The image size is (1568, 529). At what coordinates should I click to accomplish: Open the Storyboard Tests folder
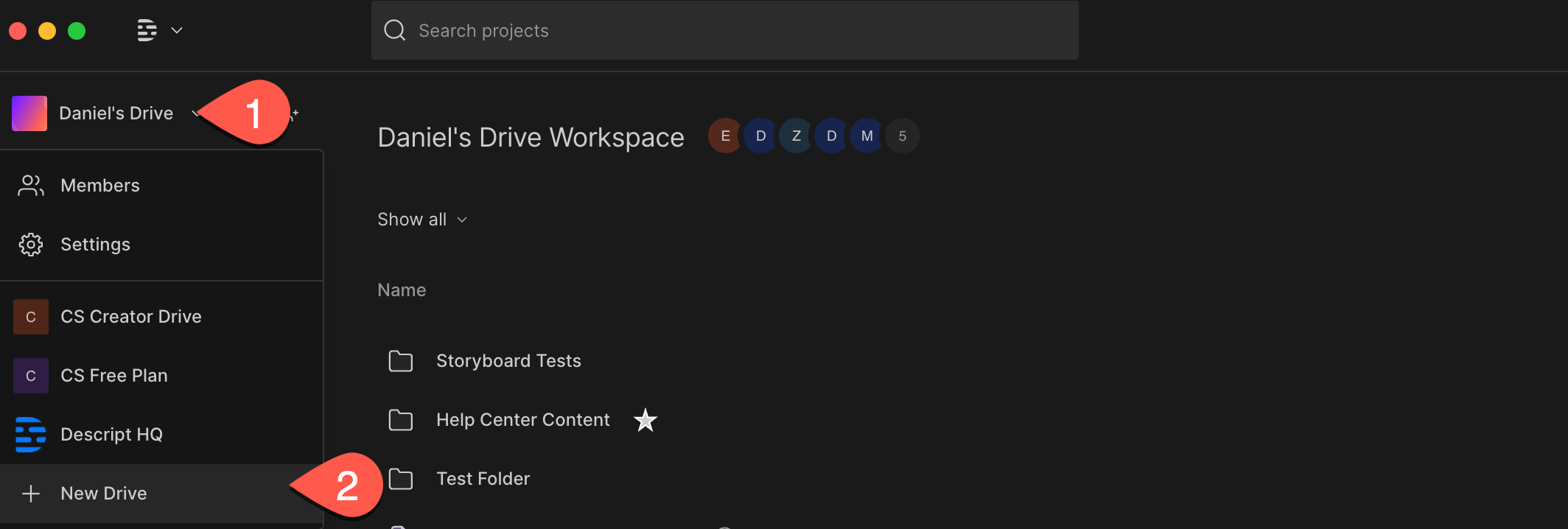508,361
